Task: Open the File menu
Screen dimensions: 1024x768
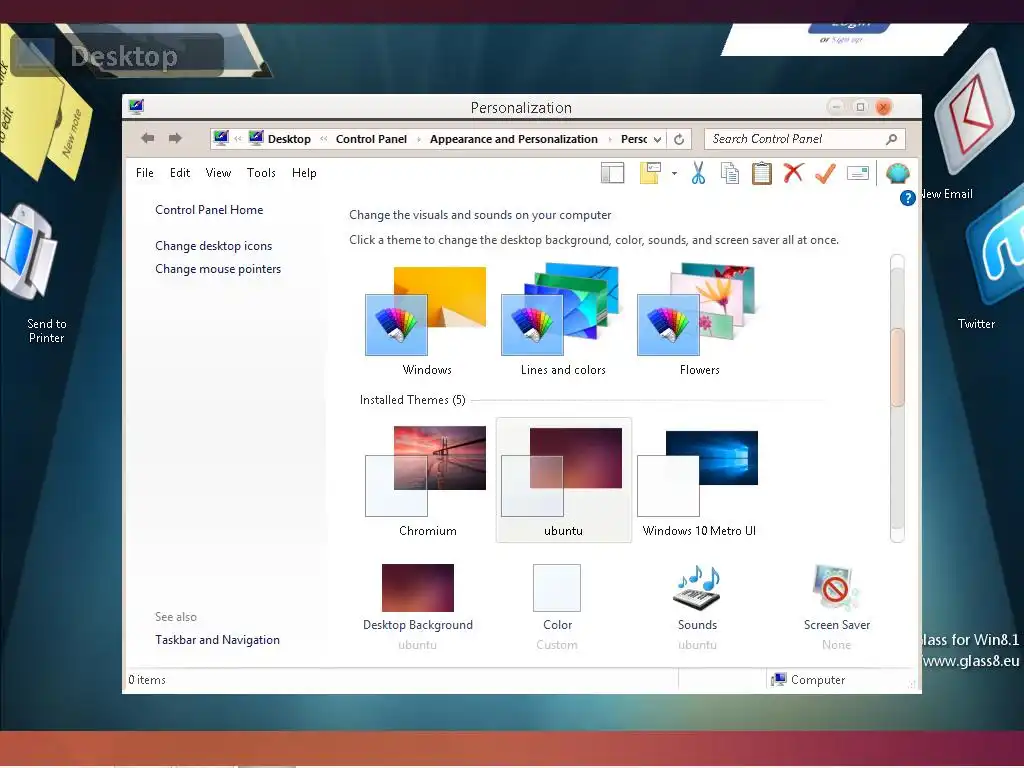Action: 145,173
